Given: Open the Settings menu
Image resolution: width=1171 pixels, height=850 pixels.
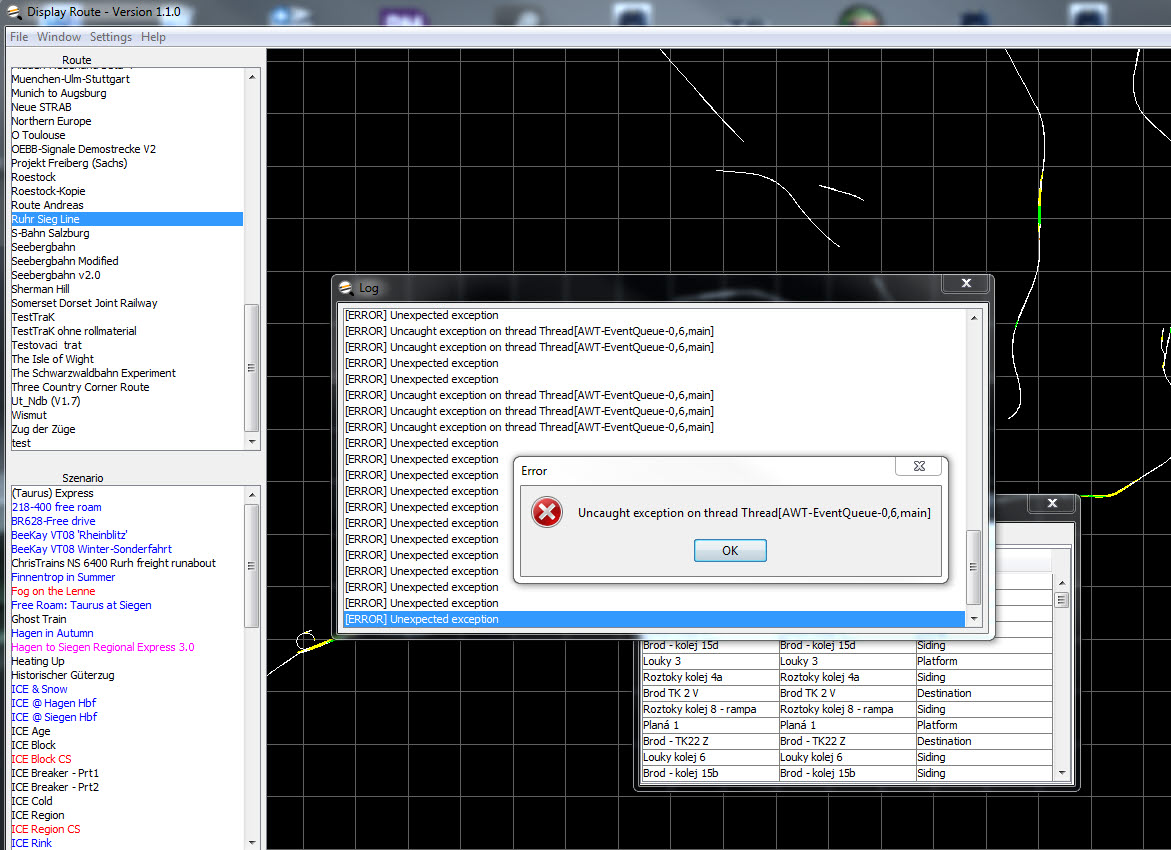Looking at the screenshot, I should pyautogui.click(x=110, y=37).
